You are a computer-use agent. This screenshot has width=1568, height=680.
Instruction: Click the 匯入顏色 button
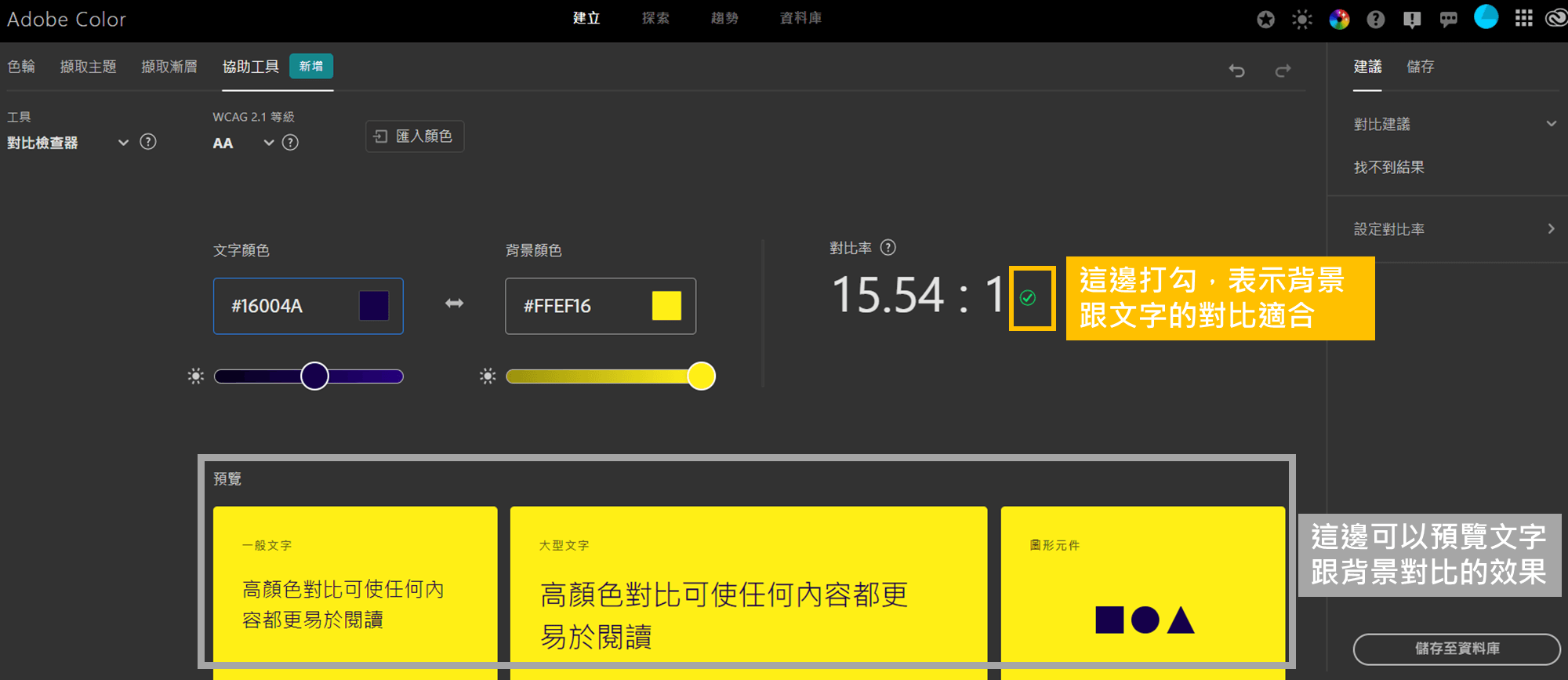point(415,136)
